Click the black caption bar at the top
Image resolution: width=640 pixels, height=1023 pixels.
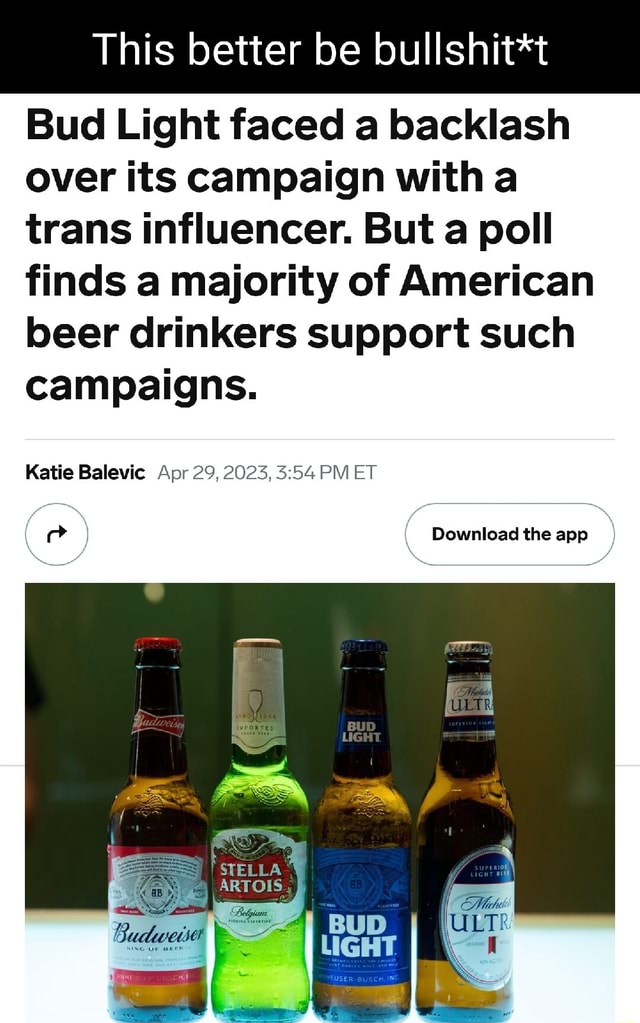click(320, 45)
